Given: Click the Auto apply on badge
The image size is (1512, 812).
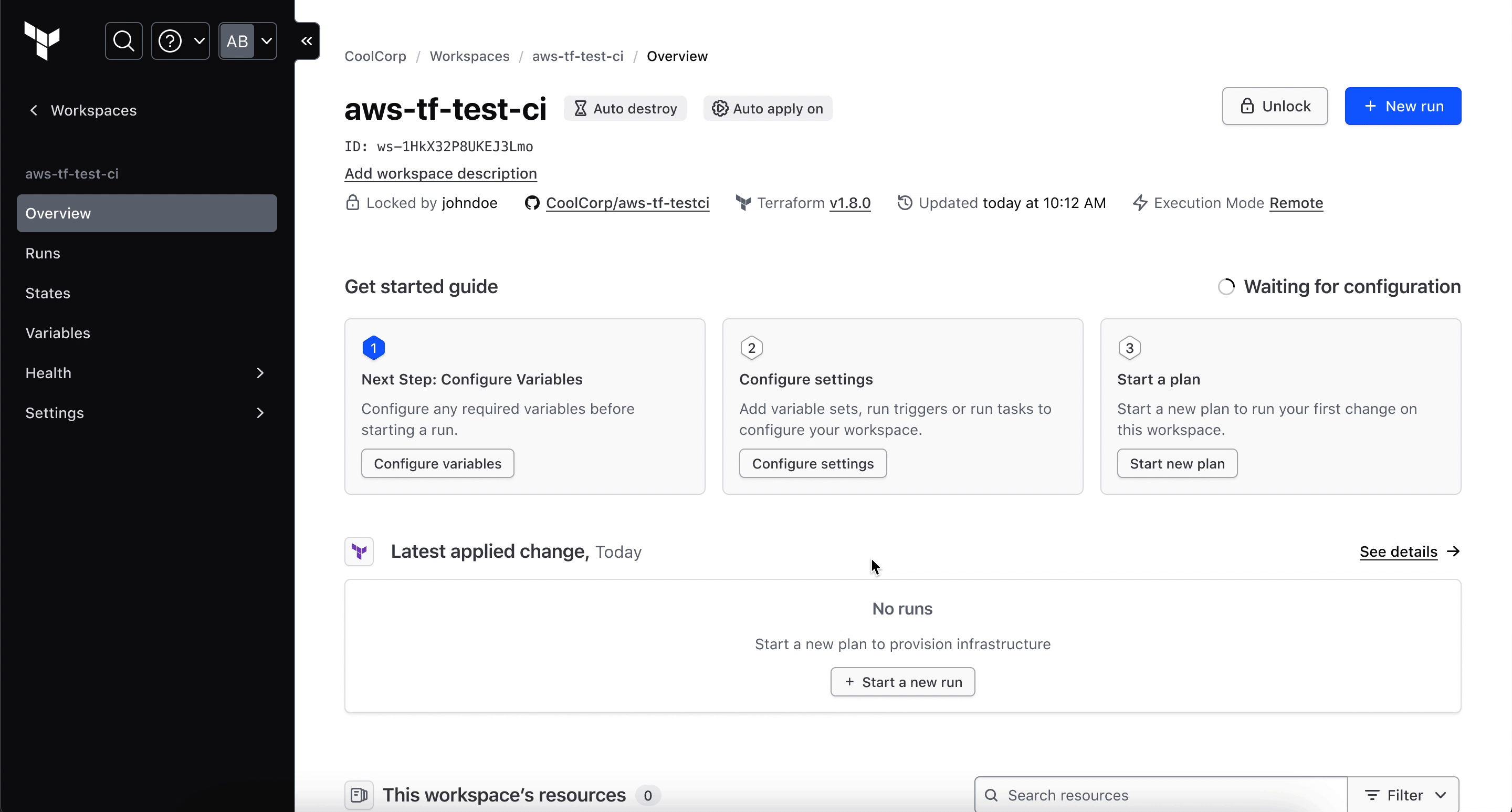Looking at the screenshot, I should (x=767, y=109).
